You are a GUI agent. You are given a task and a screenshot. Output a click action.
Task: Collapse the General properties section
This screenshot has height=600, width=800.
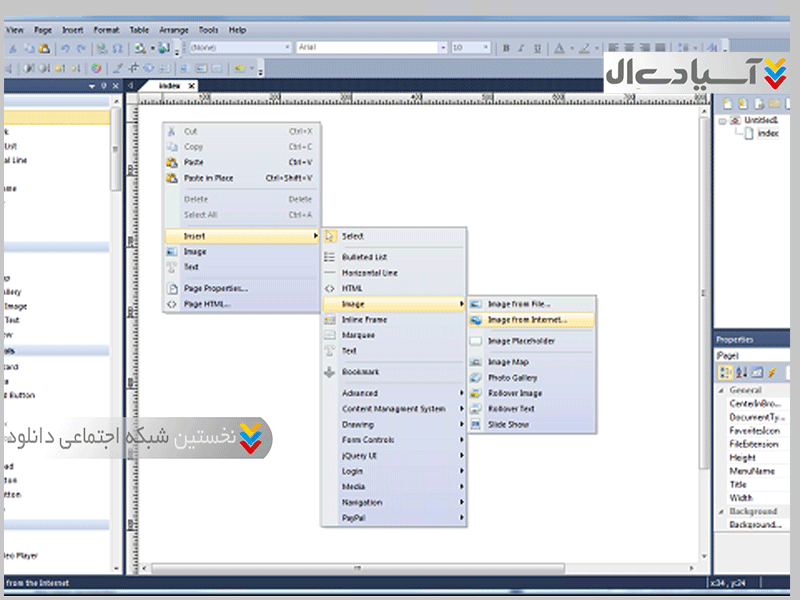coord(721,390)
